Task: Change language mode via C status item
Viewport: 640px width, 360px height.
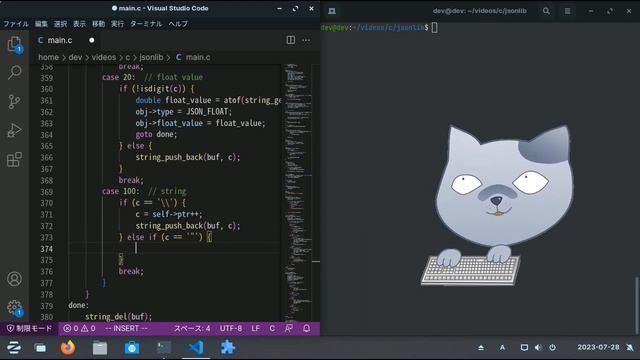Action: [x=272, y=329]
